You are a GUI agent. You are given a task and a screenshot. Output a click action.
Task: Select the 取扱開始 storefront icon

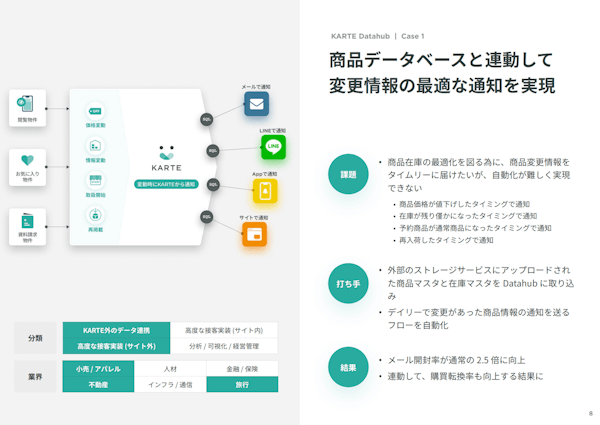click(95, 181)
